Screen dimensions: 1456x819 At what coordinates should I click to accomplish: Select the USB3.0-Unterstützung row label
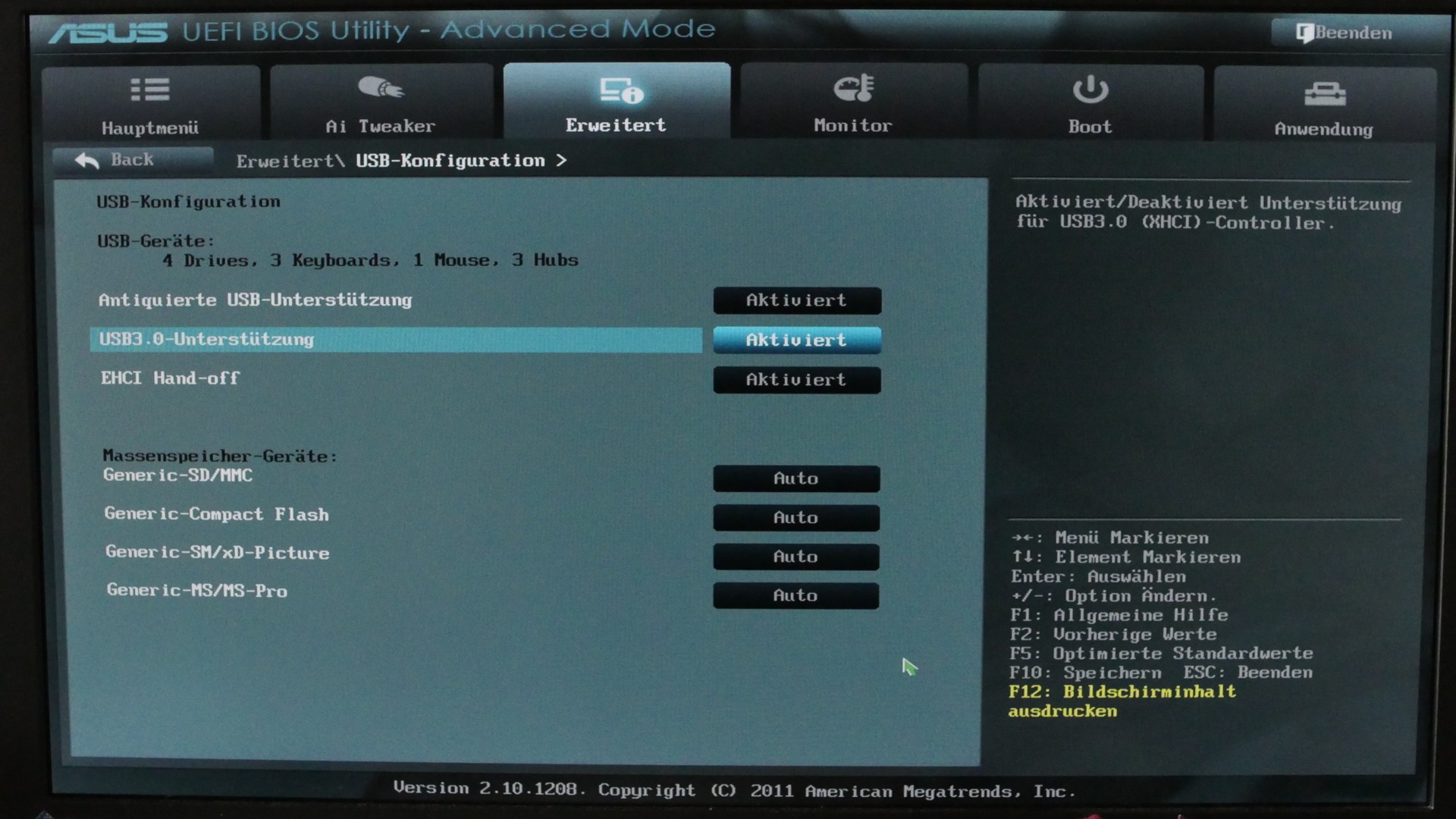pyautogui.click(x=207, y=340)
